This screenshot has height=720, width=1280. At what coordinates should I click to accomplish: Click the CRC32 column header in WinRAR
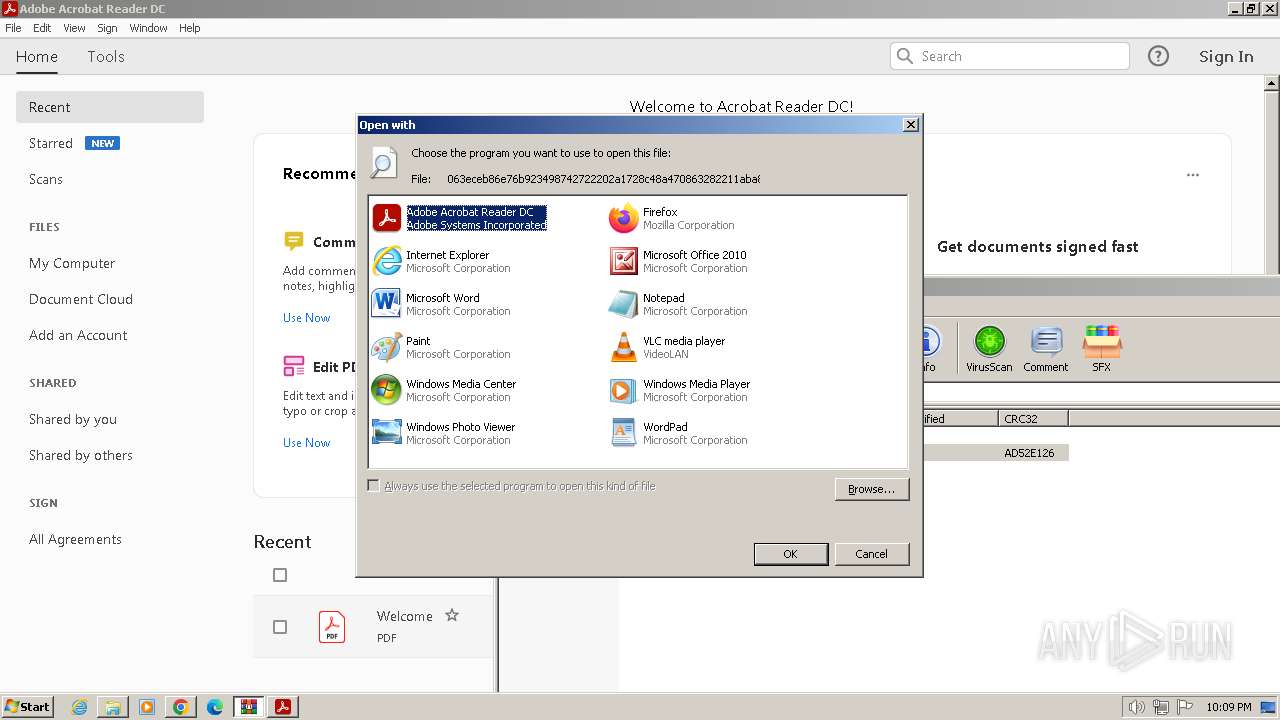pos(1033,419)
